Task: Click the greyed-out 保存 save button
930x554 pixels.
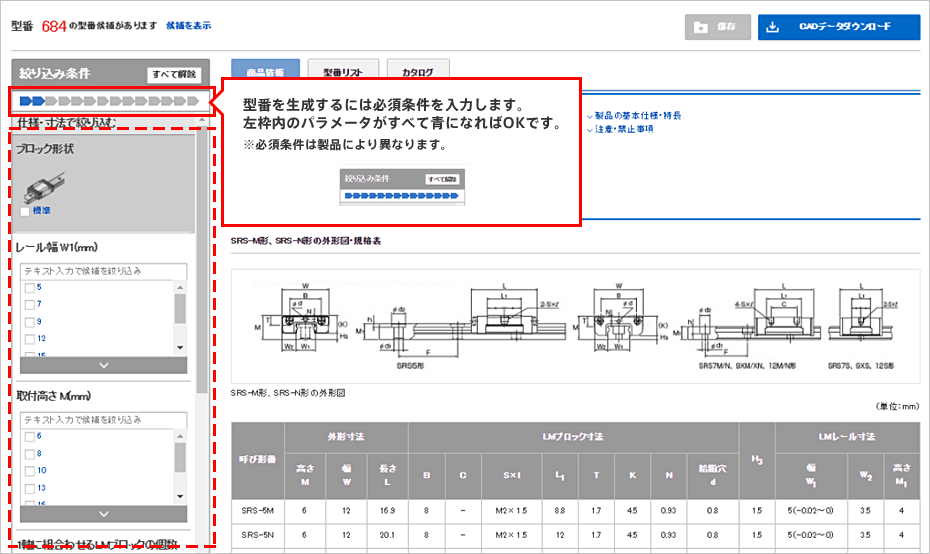Action: [718, 27]
